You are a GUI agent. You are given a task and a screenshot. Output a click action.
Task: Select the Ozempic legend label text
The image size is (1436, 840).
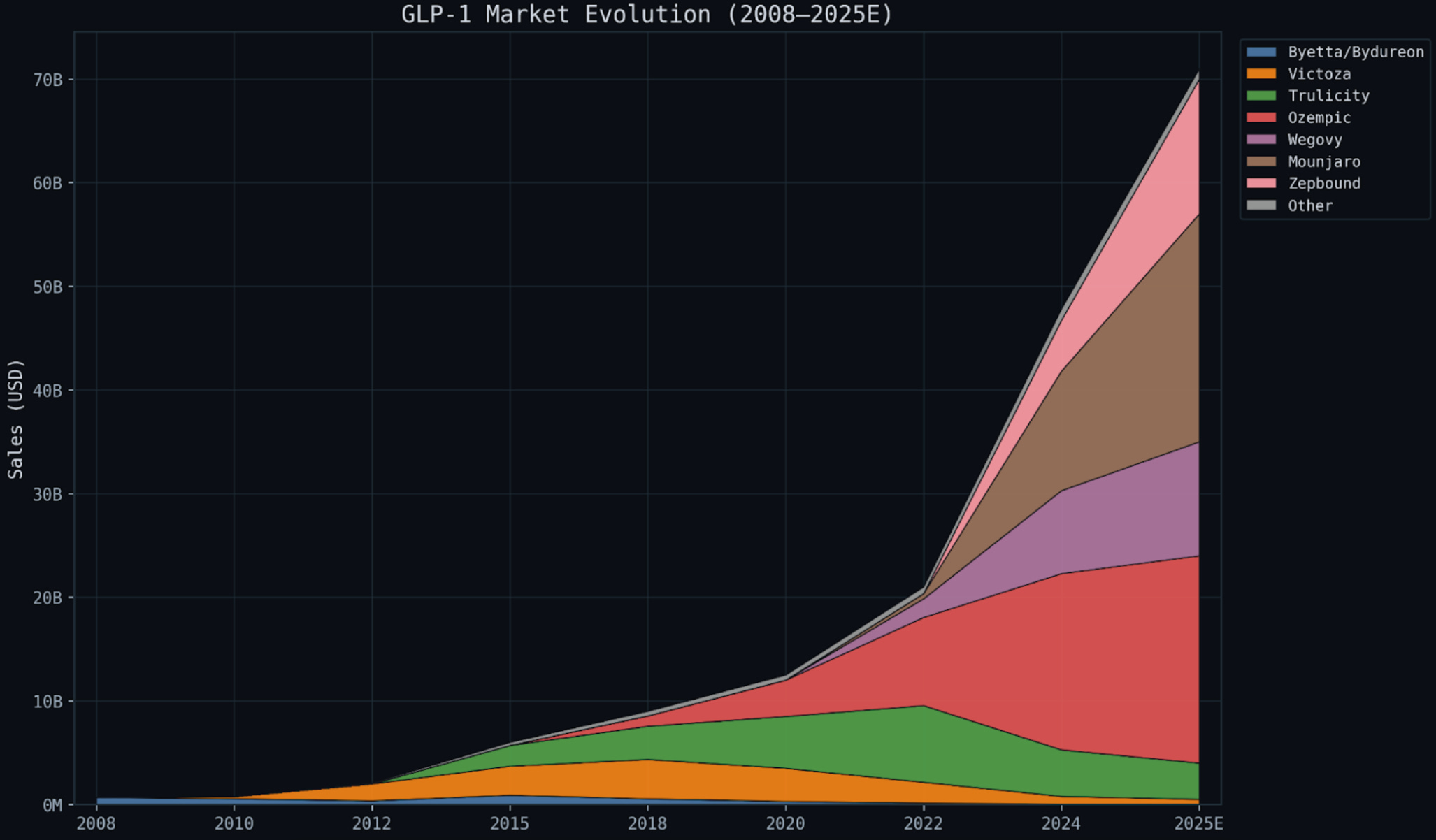point(1319,117)
